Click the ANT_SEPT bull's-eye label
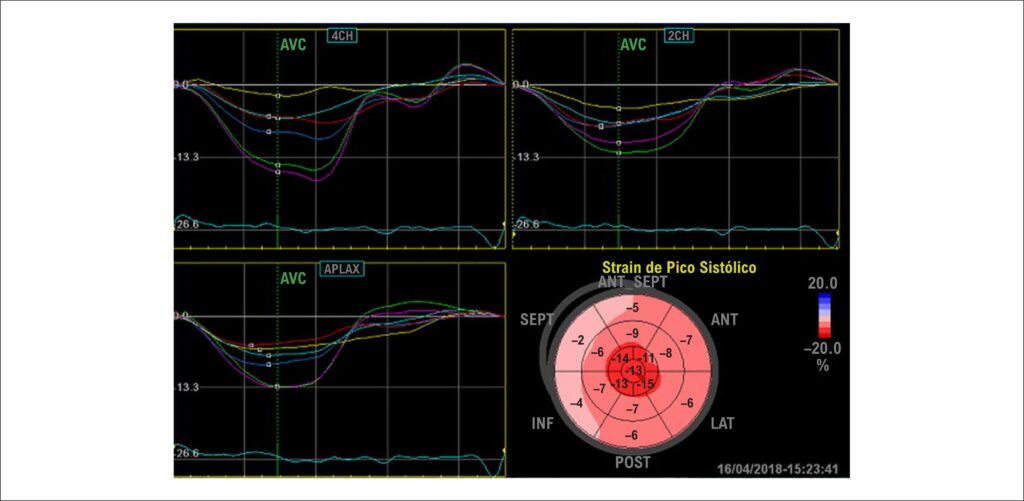The width and height of the screenshot is (1024, 501). pos(632,282)
